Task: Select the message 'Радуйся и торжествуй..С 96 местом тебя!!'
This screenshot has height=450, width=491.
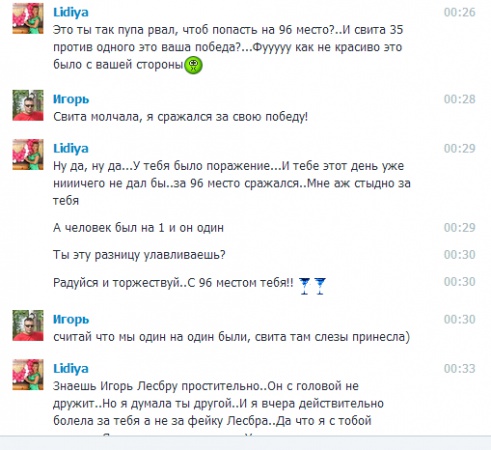Action: coord(173,283)
